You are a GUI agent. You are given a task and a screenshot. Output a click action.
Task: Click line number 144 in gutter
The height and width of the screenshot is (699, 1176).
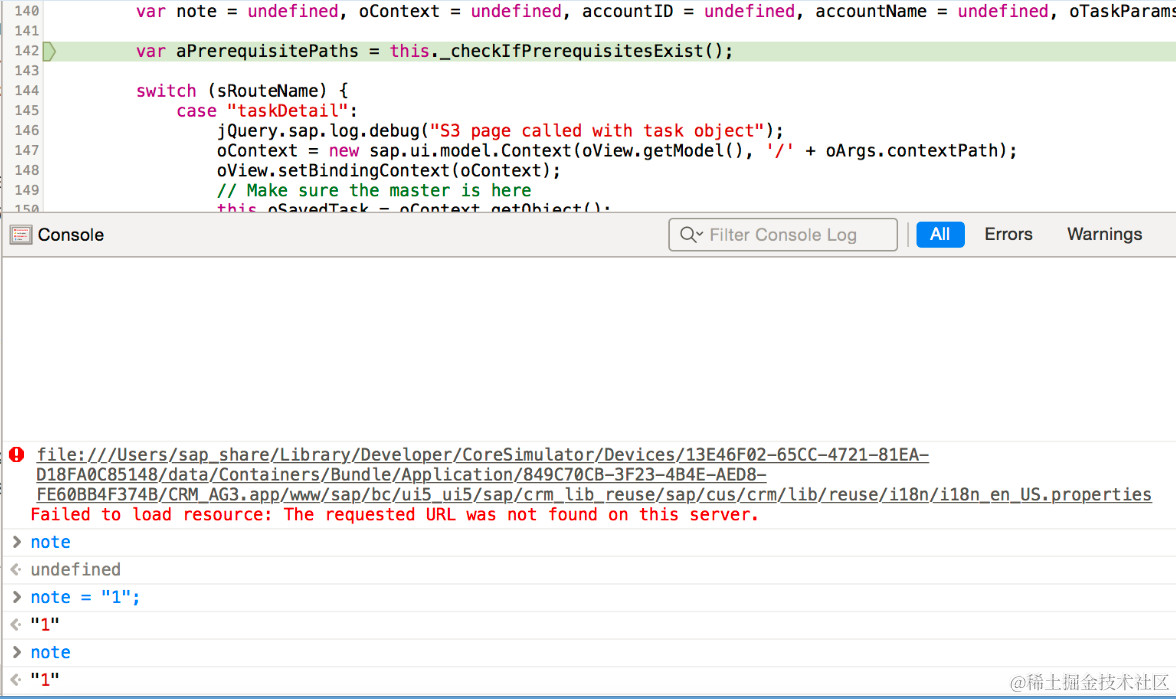point(26,91)
